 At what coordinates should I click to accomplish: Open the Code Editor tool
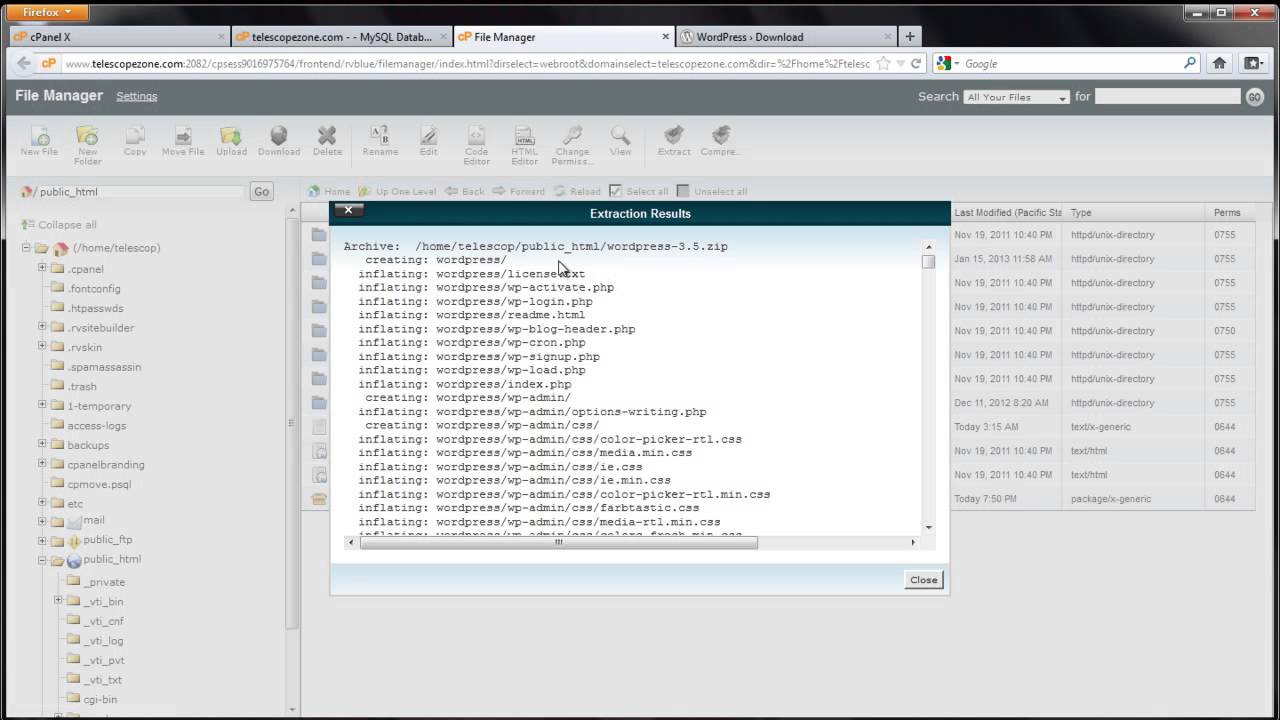[476, 145]
